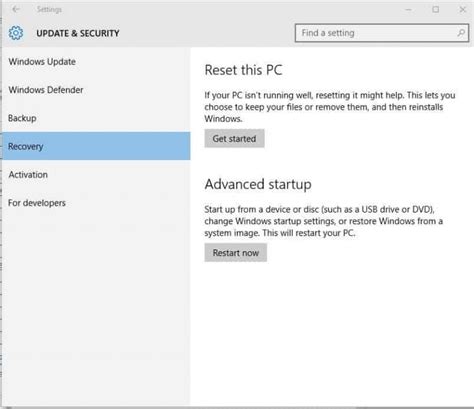Click the Reset this PC heading
The height and width of the screenshot is (409, 474).
[243, 70]
